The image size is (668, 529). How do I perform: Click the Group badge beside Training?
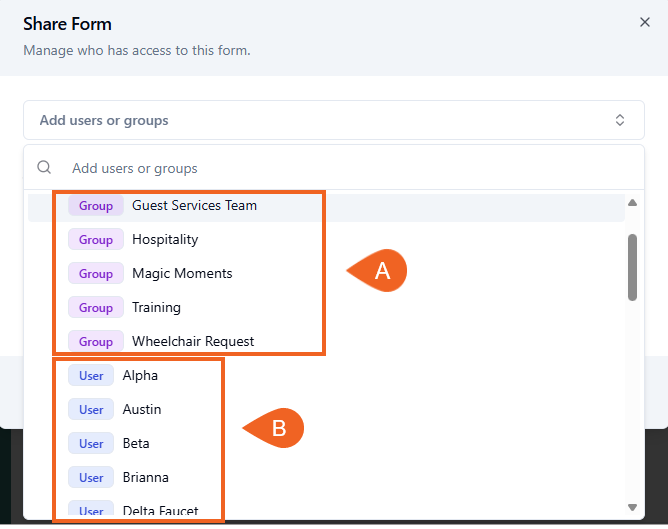pos(96,308)
